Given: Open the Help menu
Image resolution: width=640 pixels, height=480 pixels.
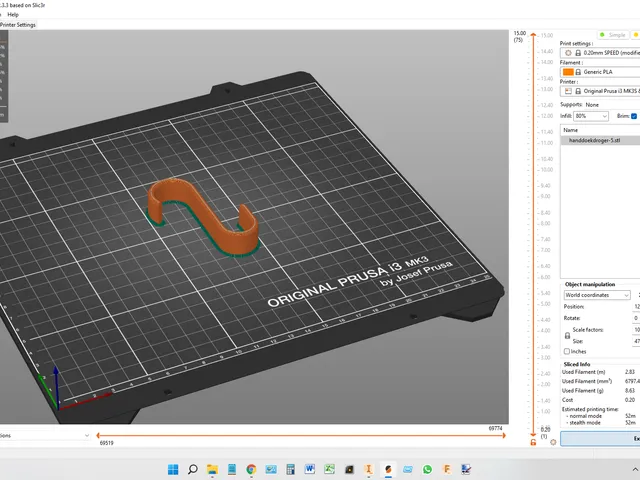Looking at the screenshot, I should click(x=13, y=14).
